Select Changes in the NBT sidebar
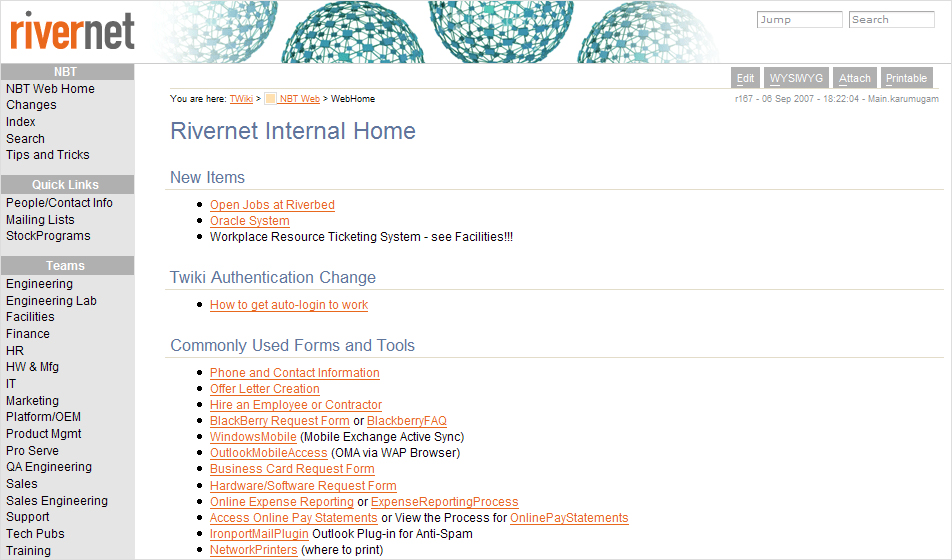Viewport: 952px width, 560px height. tap(31, 105)
